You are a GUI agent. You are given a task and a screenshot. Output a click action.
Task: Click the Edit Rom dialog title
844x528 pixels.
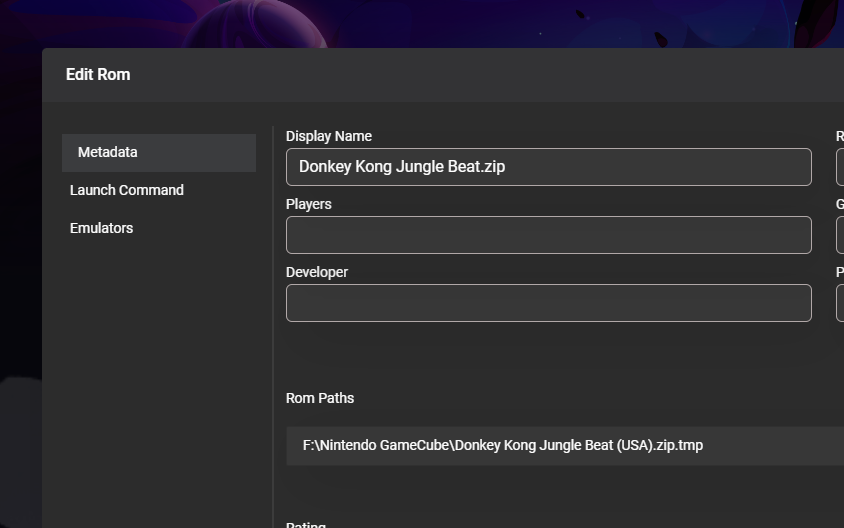pos(98,74)
